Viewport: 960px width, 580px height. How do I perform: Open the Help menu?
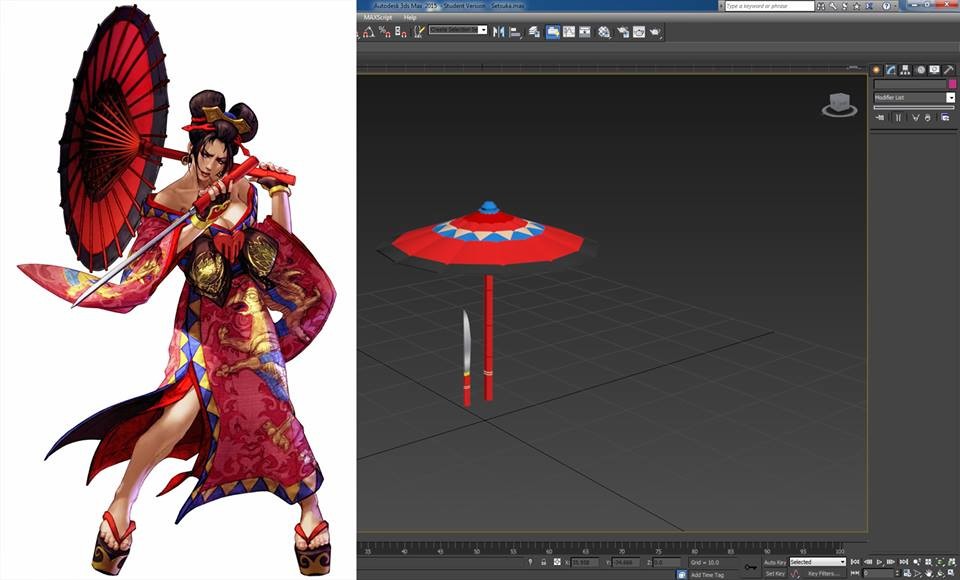[x=412, y=18]
